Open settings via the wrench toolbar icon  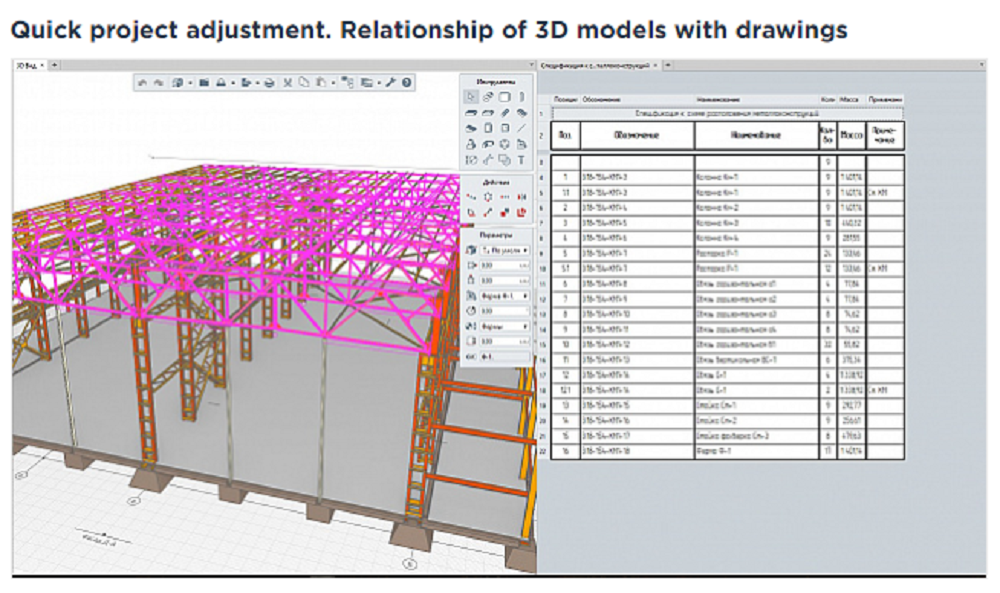pos(392,83)
